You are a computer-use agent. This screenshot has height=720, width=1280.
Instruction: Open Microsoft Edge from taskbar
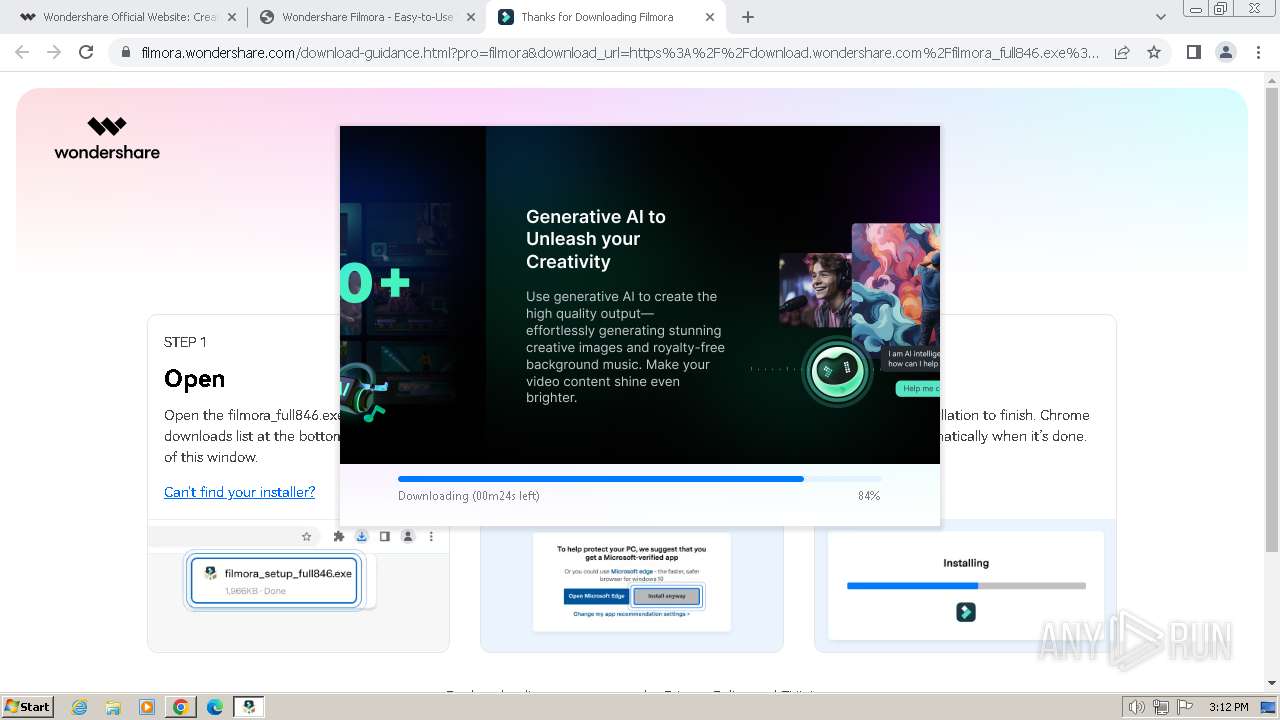[215, 707]
